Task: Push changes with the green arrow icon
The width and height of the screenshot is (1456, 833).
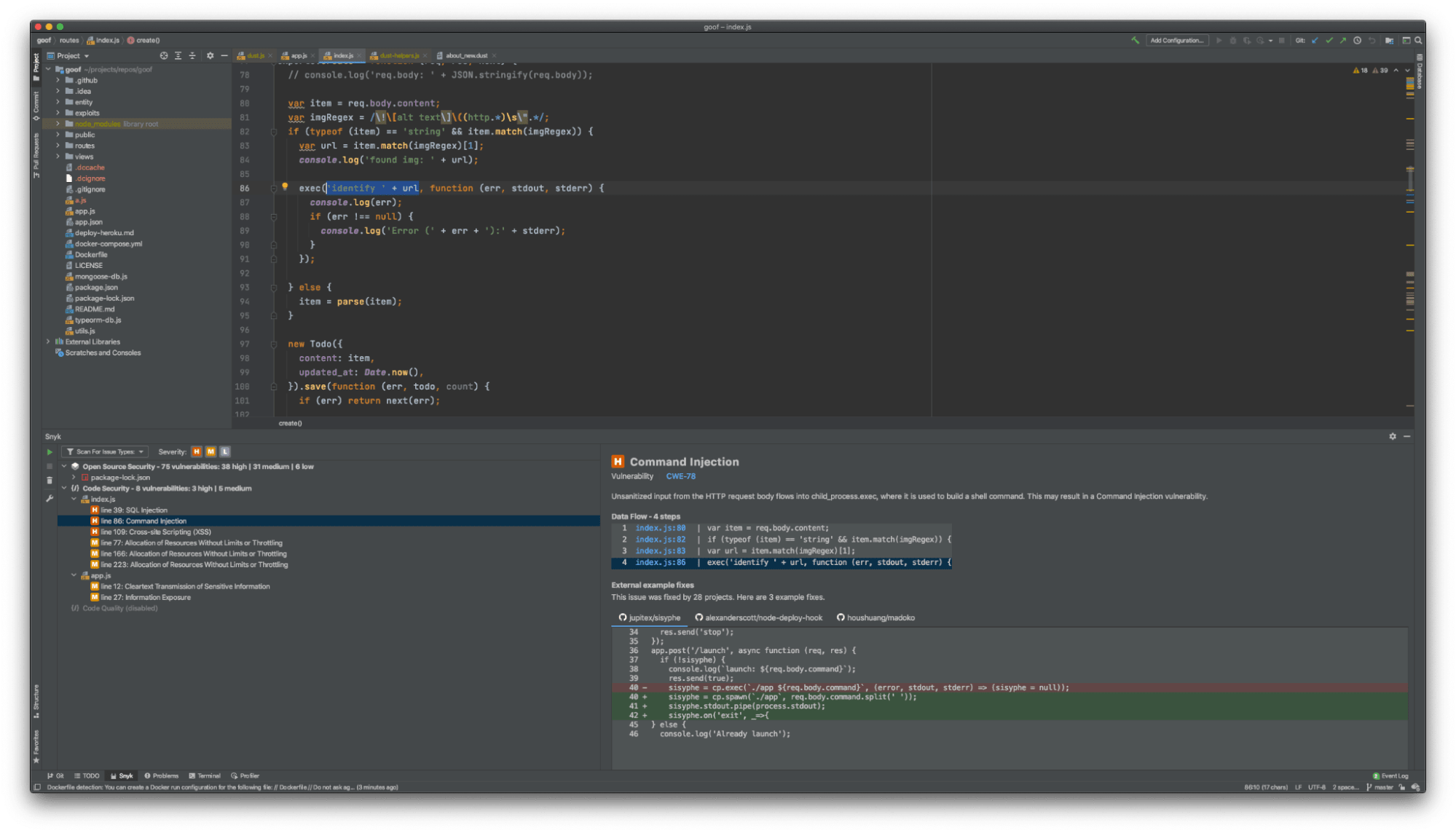Action: [x=1342, y=40]
